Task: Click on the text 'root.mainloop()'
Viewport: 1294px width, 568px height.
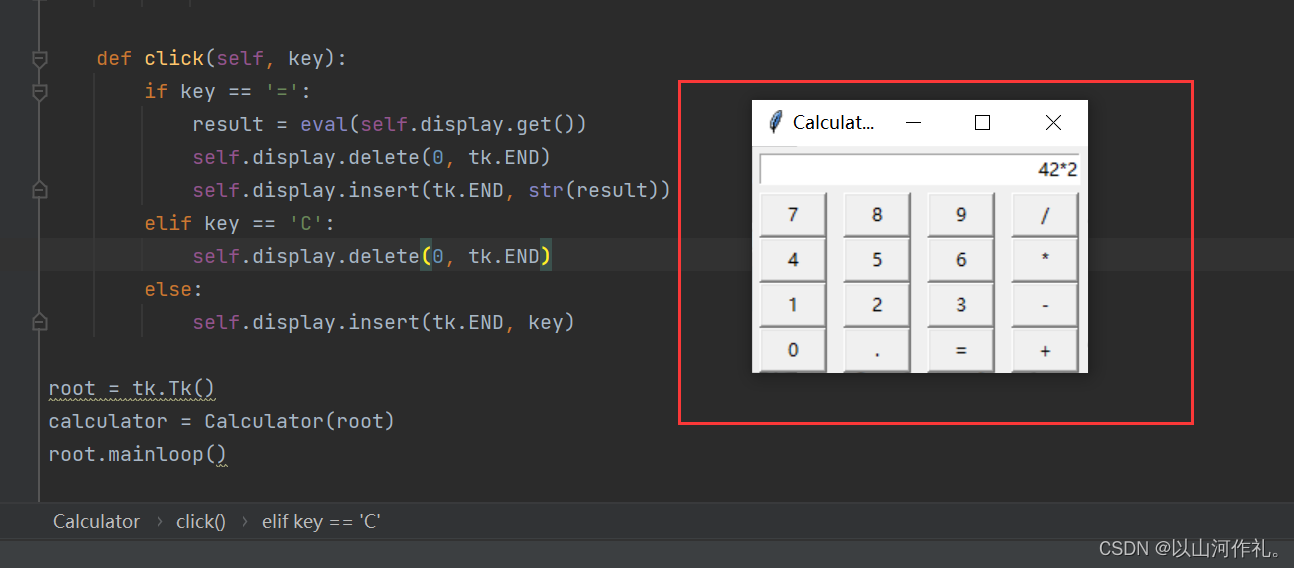Action: [138, 454]
